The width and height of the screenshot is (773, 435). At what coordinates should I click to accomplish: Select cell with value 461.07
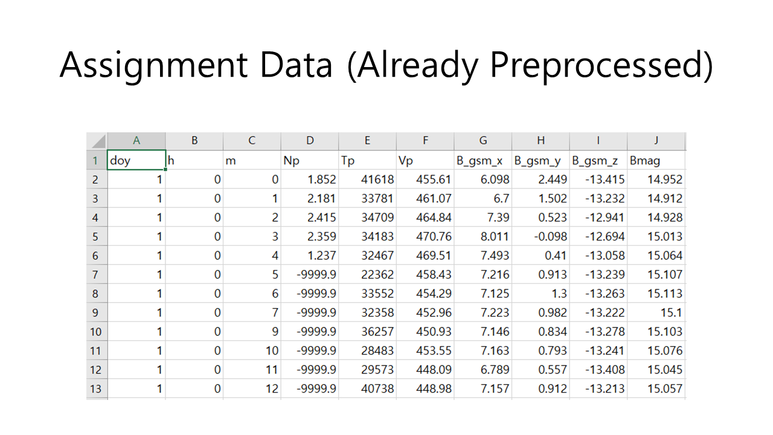[425, 199]
